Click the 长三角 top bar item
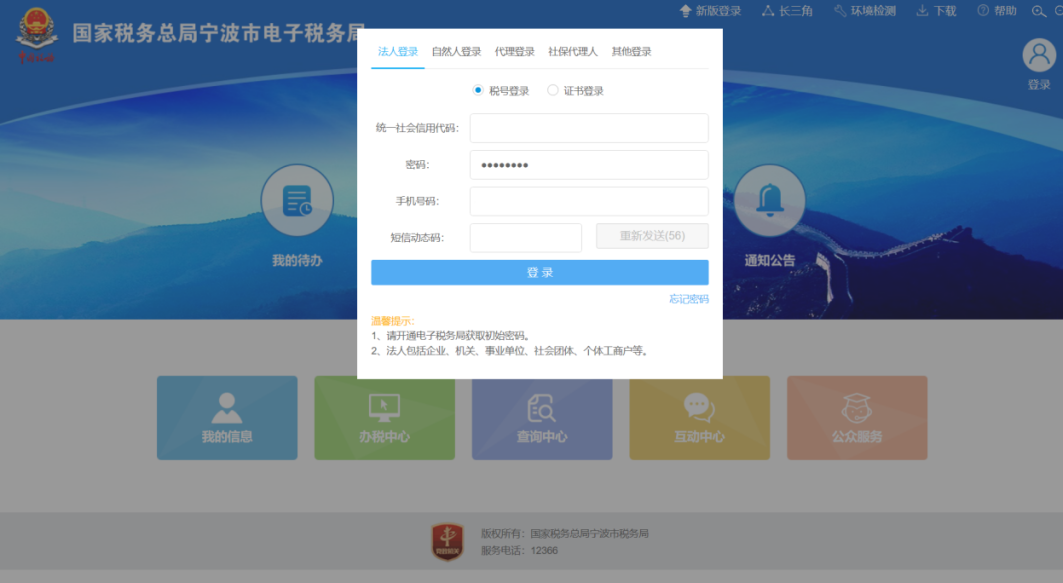This screenshot has height=583, width=1063. 787,11
